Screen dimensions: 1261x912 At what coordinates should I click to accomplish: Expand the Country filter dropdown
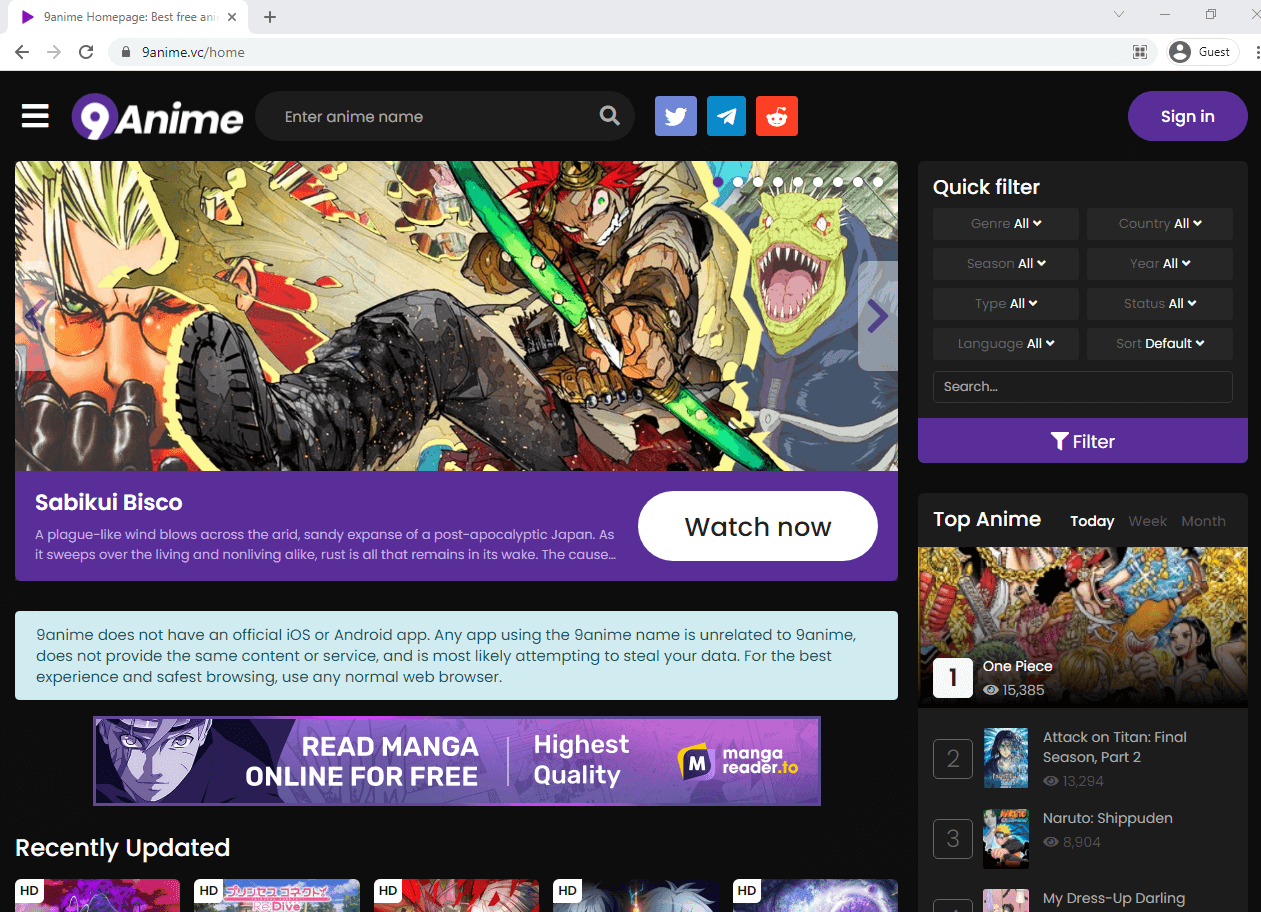(1160, 224)
